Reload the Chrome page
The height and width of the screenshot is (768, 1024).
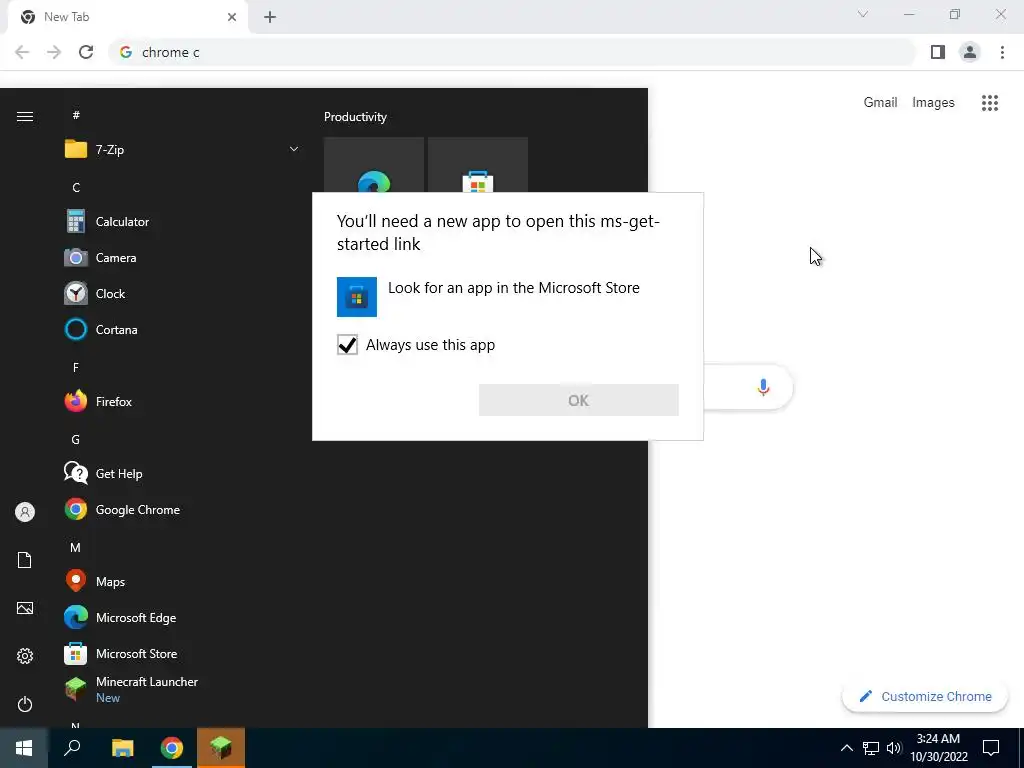[86, 52]
